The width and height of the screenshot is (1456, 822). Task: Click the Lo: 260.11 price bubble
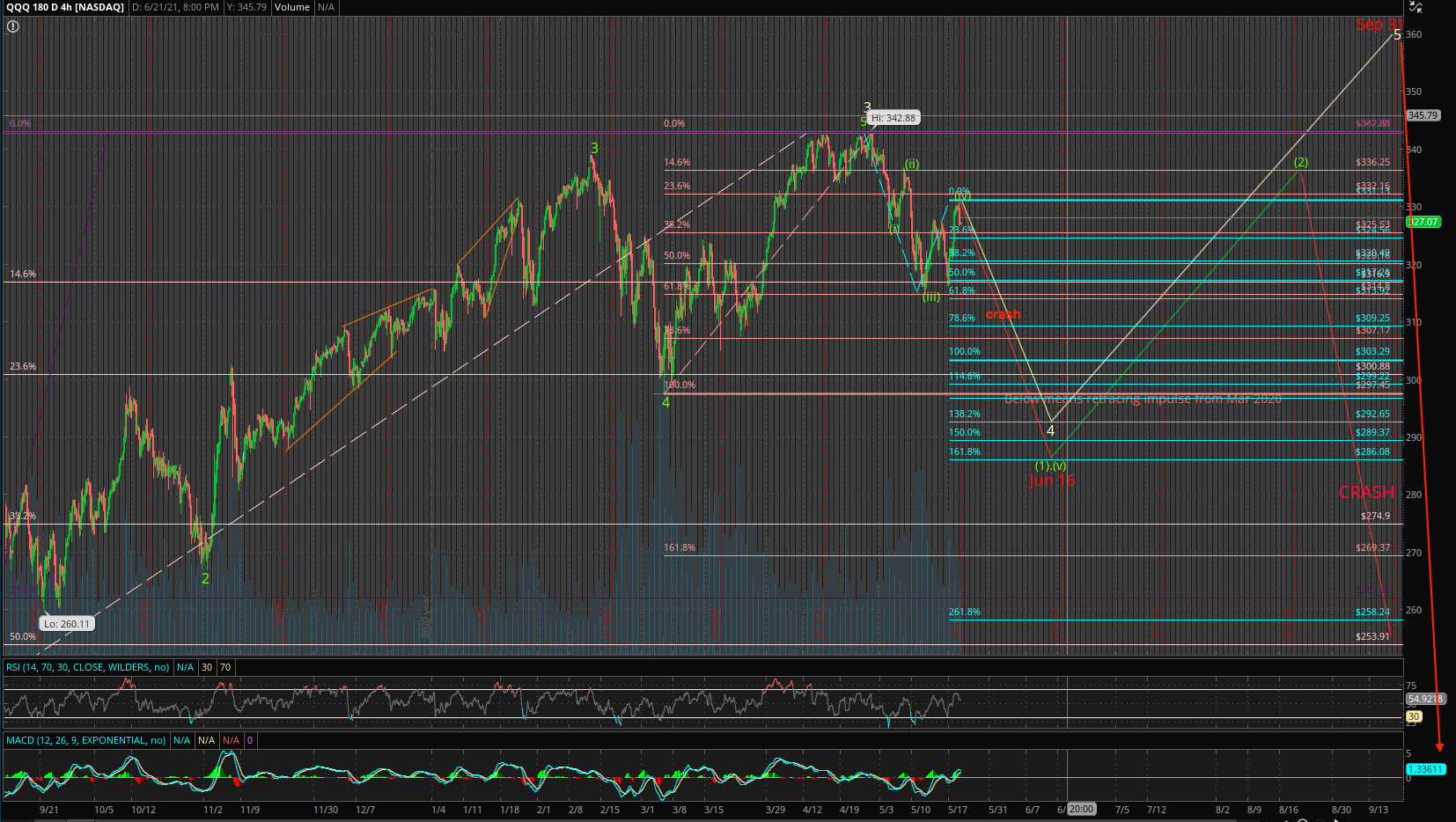(67, 624)
